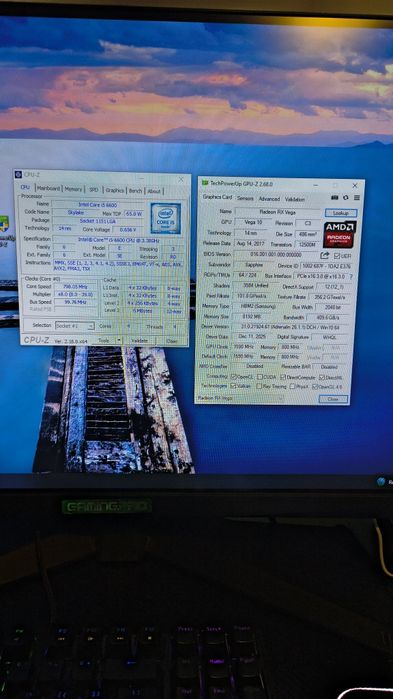This screenshot has height=699, width=393.
Task: Toggle the DirectML checkbox
Action: point(322,377)
